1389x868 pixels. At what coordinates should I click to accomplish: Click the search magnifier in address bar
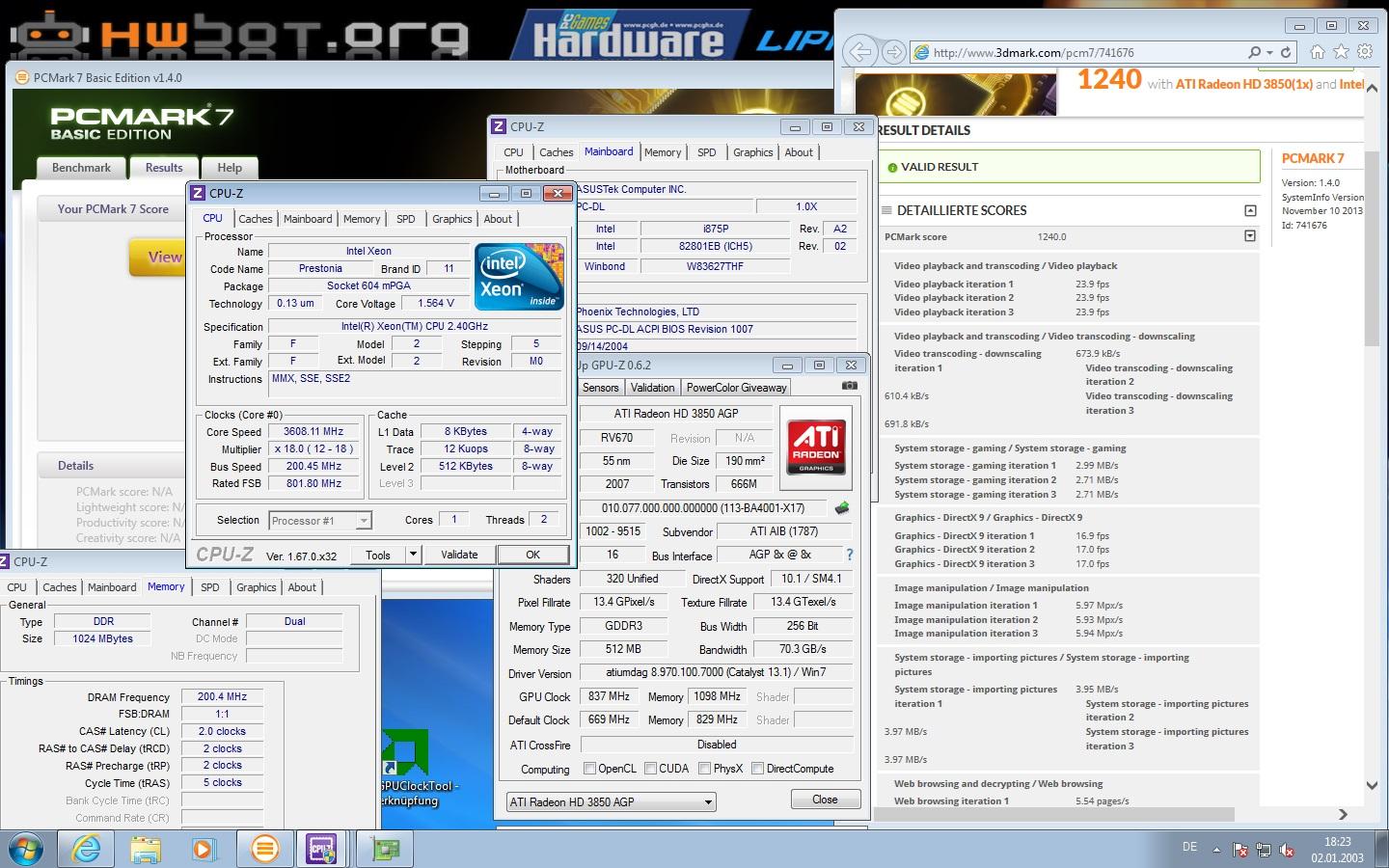pos(1254,52)
